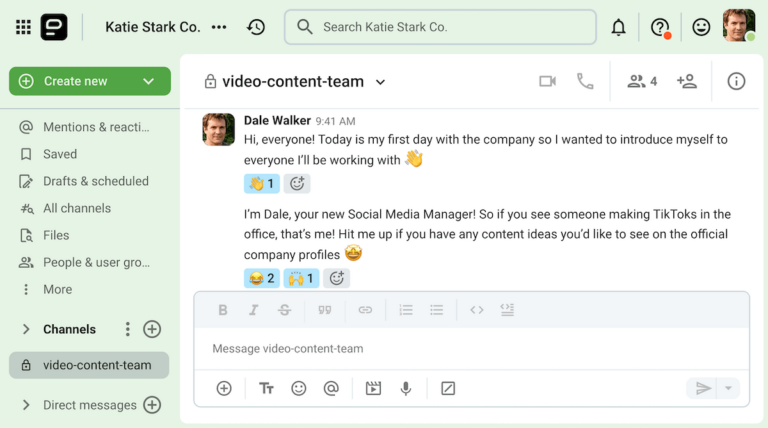Open history clock icon
The image size is (768, 428).
click(x=256, y=27)
